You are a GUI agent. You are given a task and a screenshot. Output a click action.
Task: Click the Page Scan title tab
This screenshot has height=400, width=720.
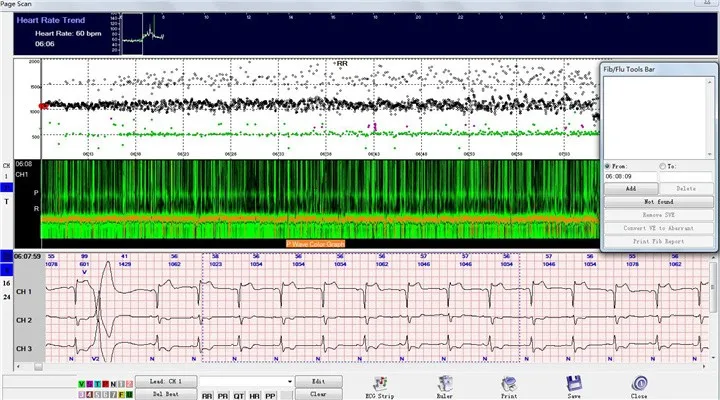point(18,4)
